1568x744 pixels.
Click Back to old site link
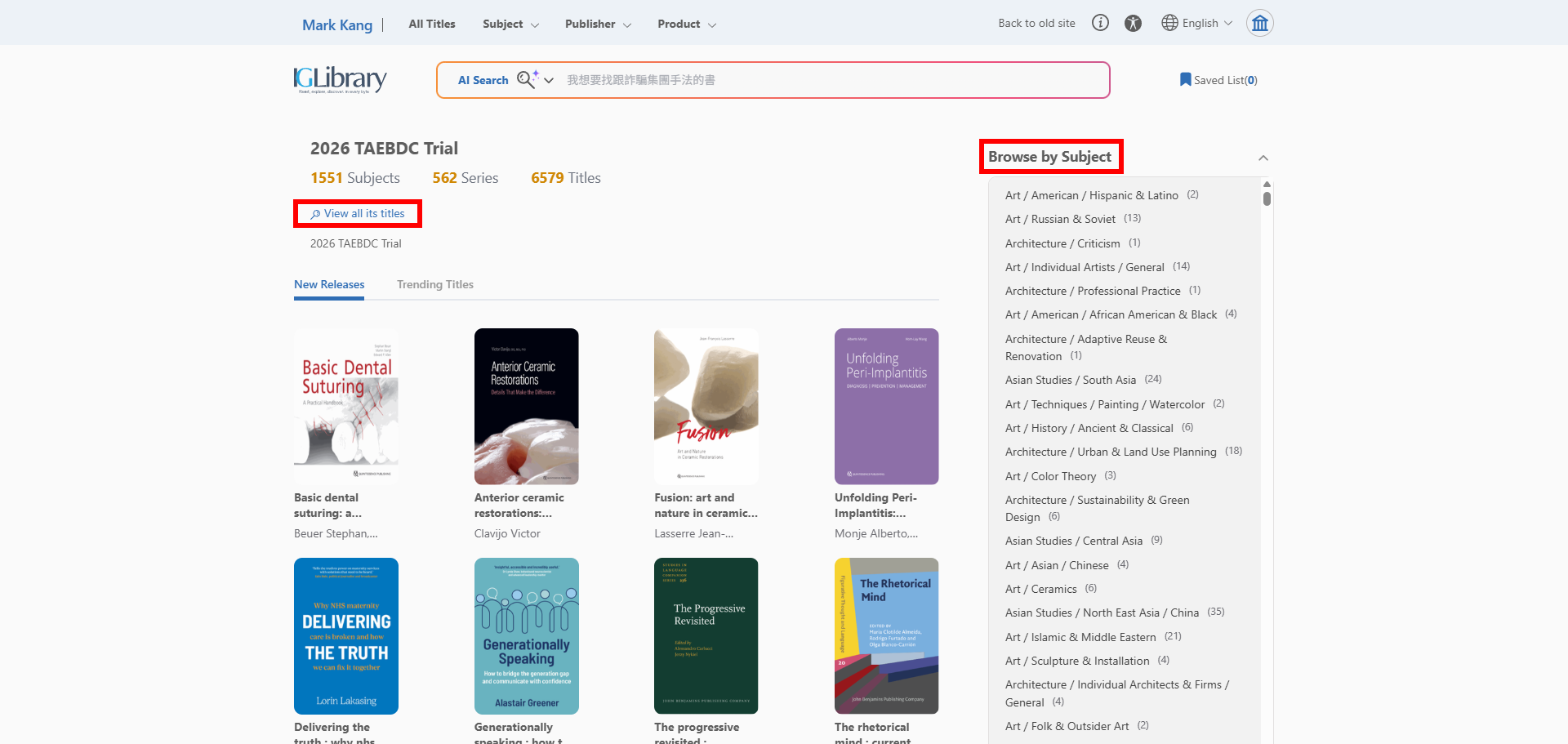tap(1036, 23)
